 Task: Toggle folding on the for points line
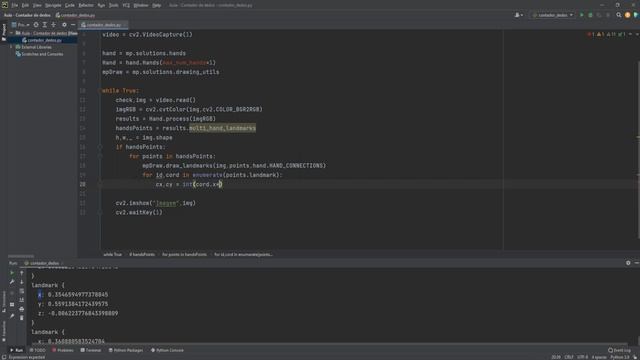tap(100, 156)
